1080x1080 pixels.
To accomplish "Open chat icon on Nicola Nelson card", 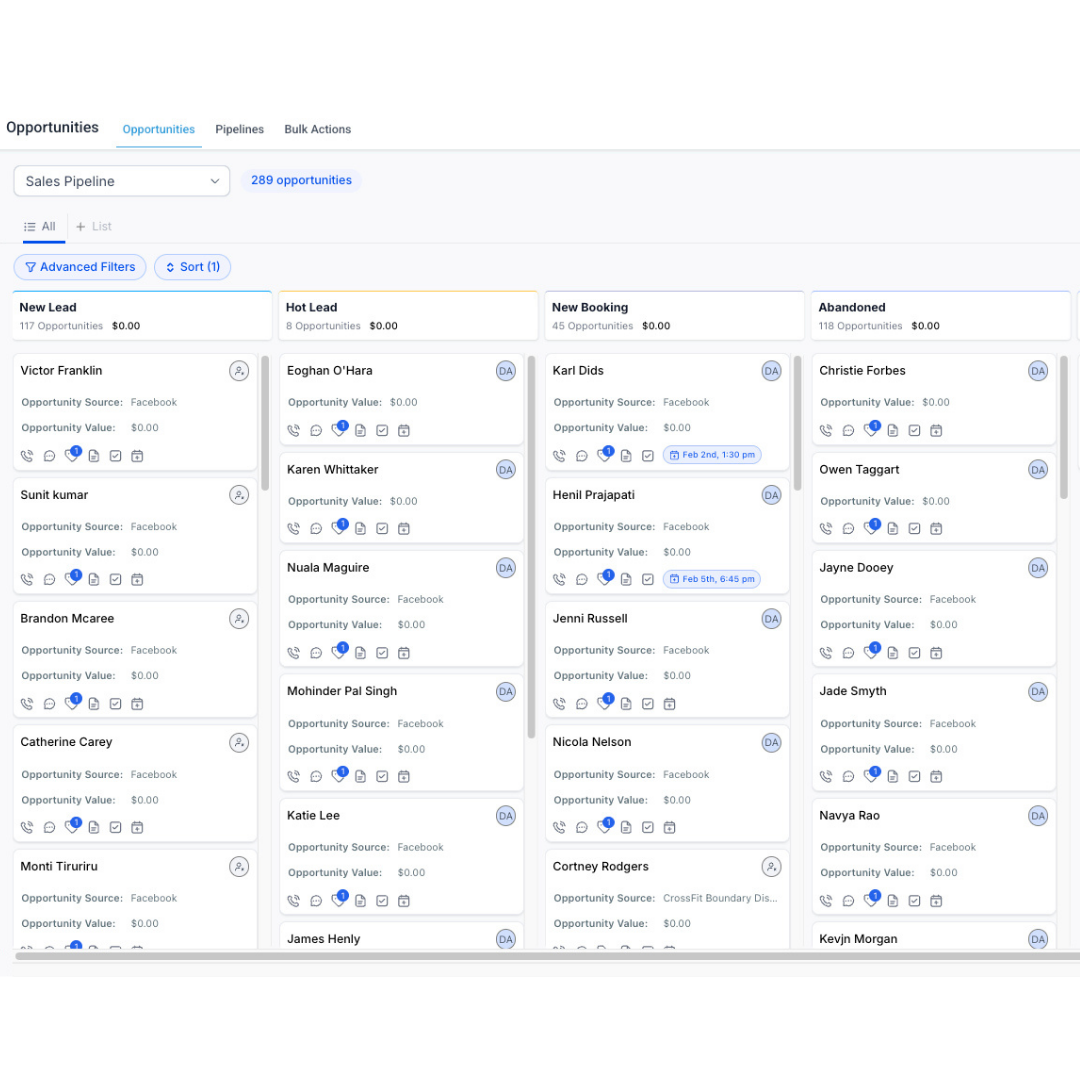I will (581, 827).
